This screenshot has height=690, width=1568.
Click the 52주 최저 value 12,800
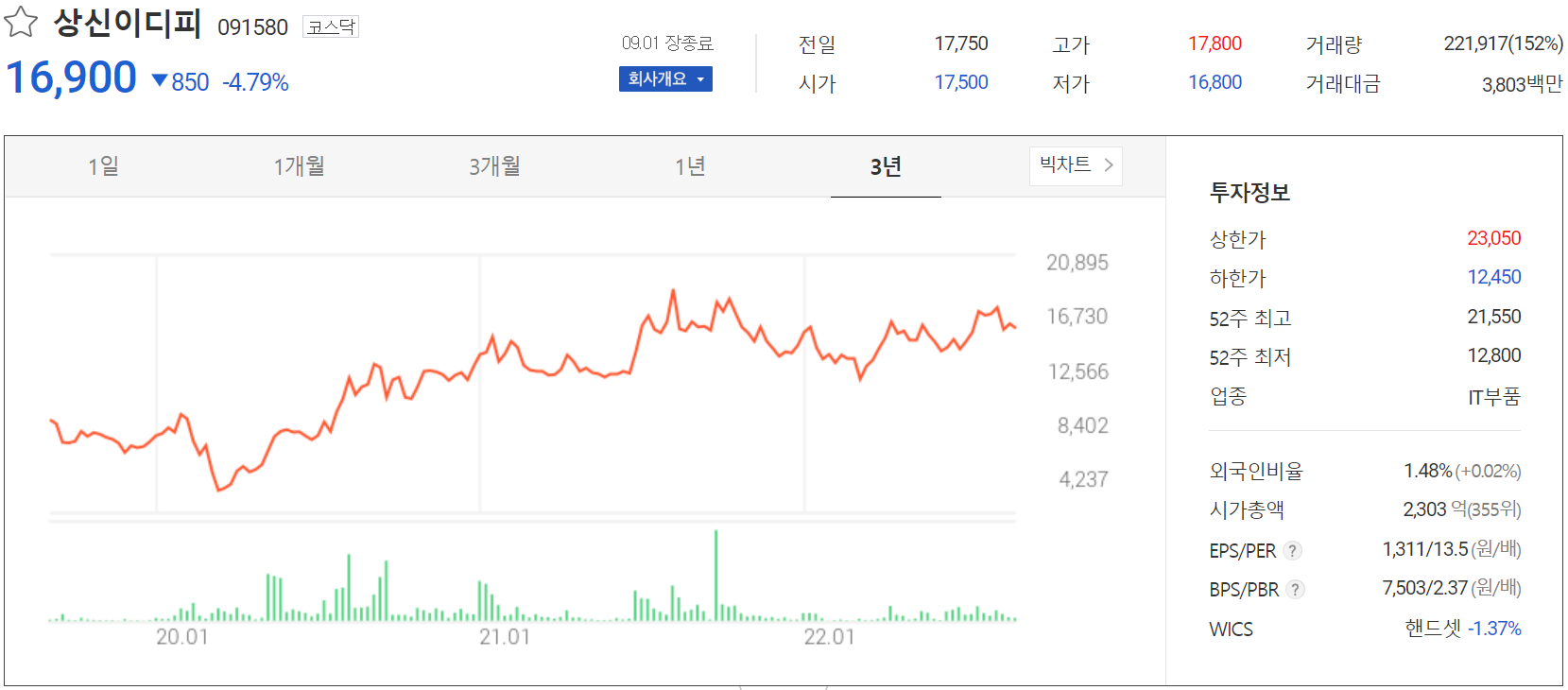1493,355
